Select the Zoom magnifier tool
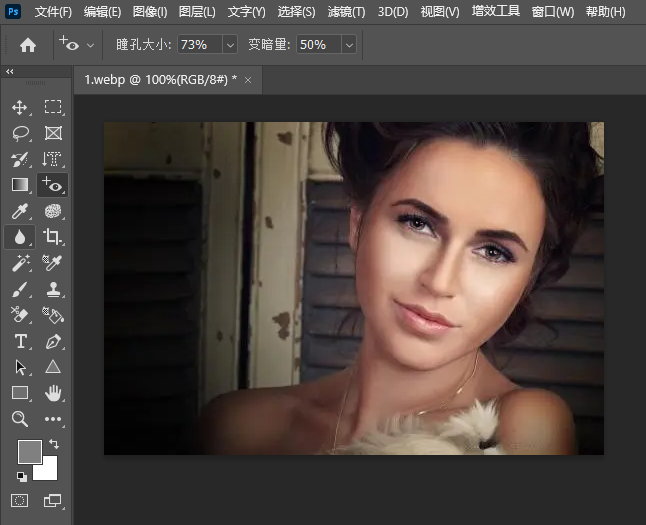The image size is (646, 525). coord(20,419)
